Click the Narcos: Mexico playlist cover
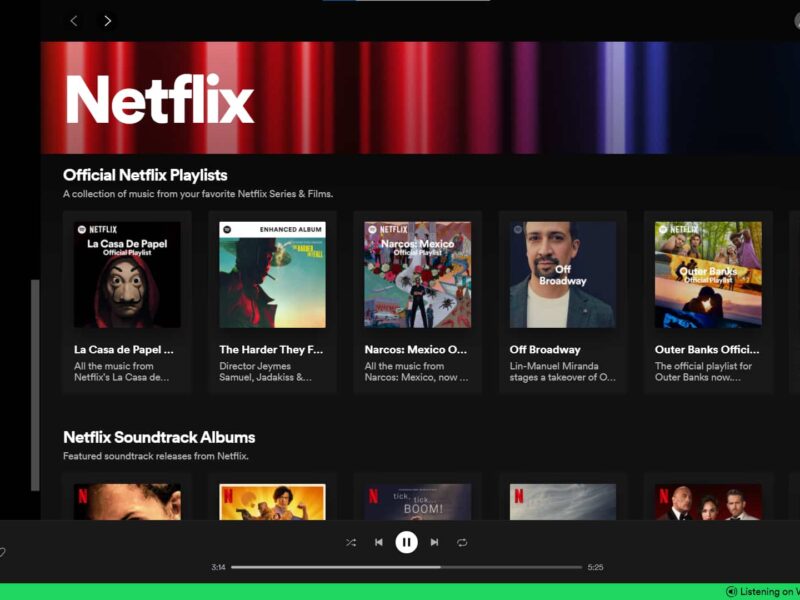 coord(418,277)
